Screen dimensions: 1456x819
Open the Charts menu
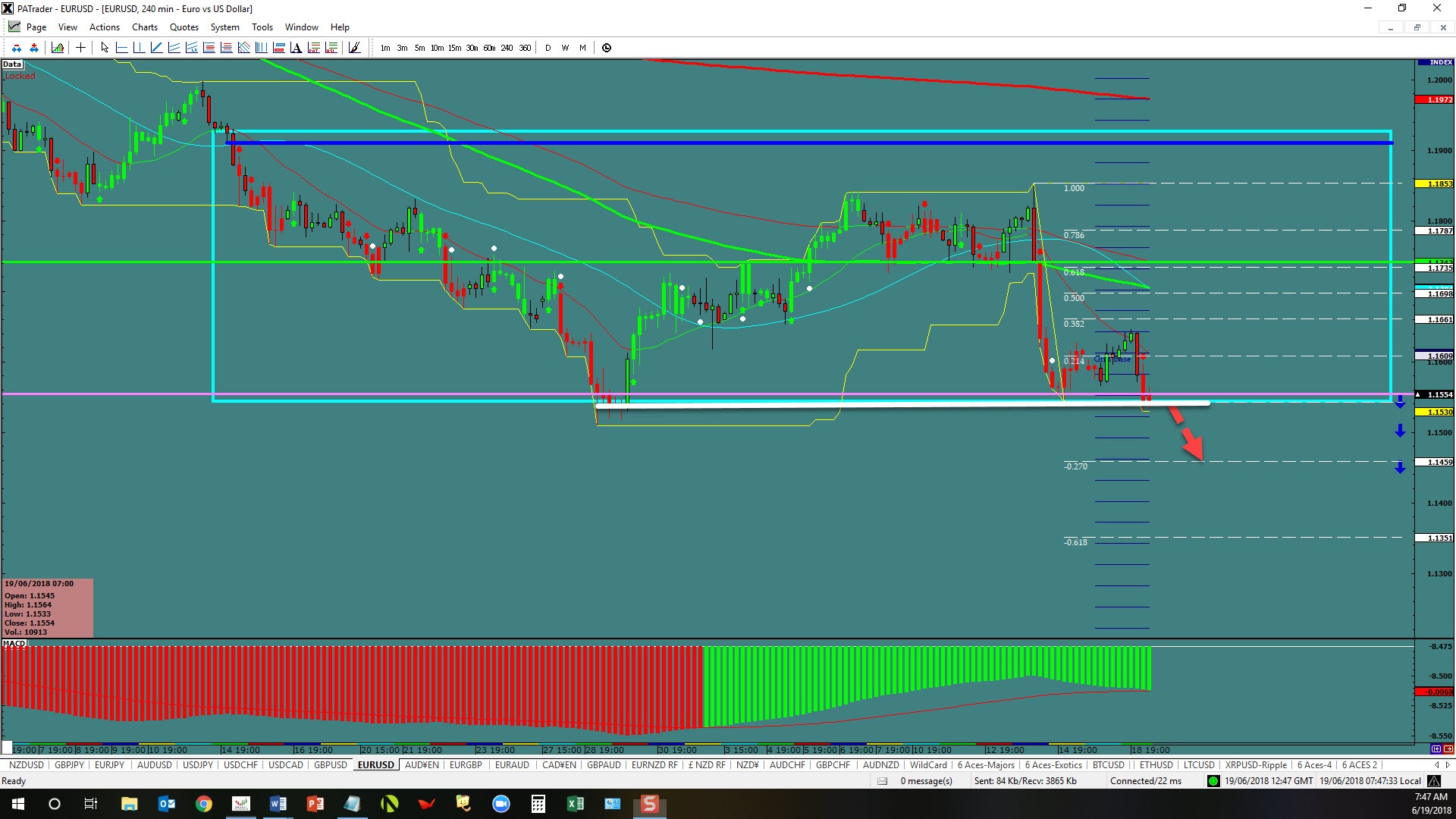[145, 27]
